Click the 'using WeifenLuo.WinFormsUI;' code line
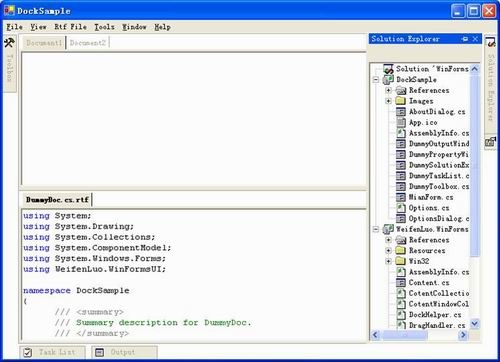This screenshot has width=500, height=362. [94, 269]
